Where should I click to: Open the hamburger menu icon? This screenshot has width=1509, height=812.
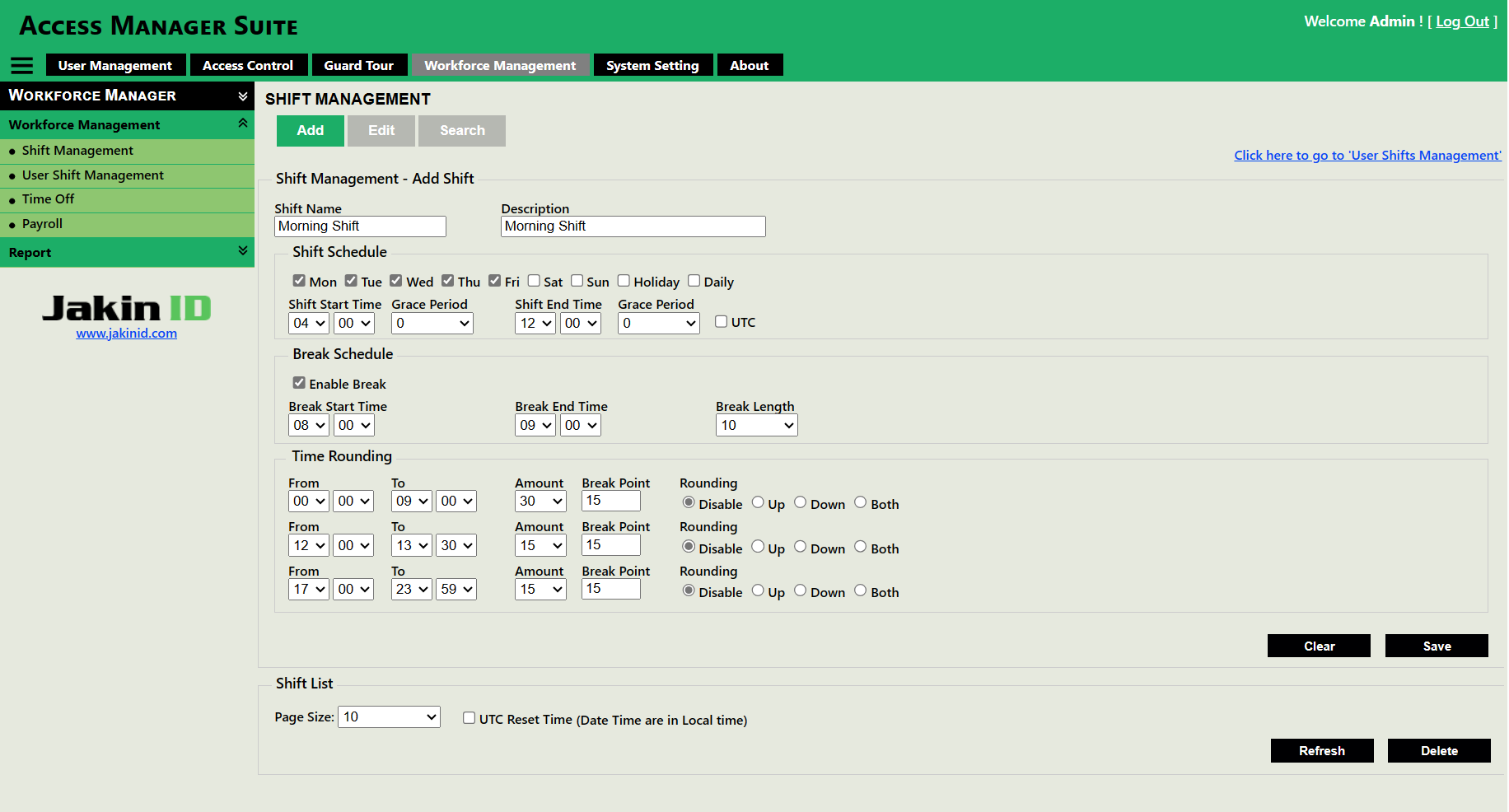point(22,66)
